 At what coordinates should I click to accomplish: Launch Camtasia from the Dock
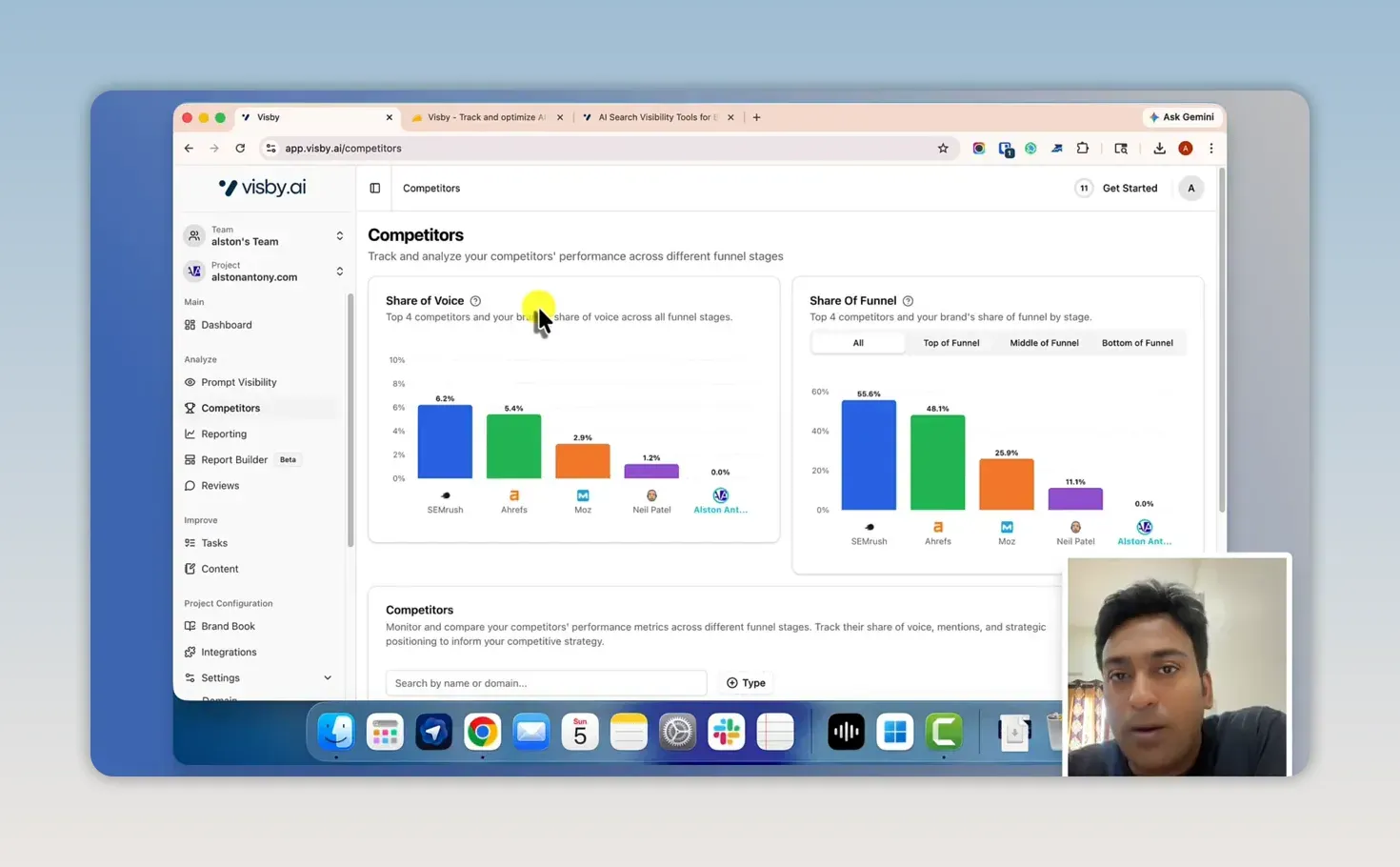pos(944,732)
